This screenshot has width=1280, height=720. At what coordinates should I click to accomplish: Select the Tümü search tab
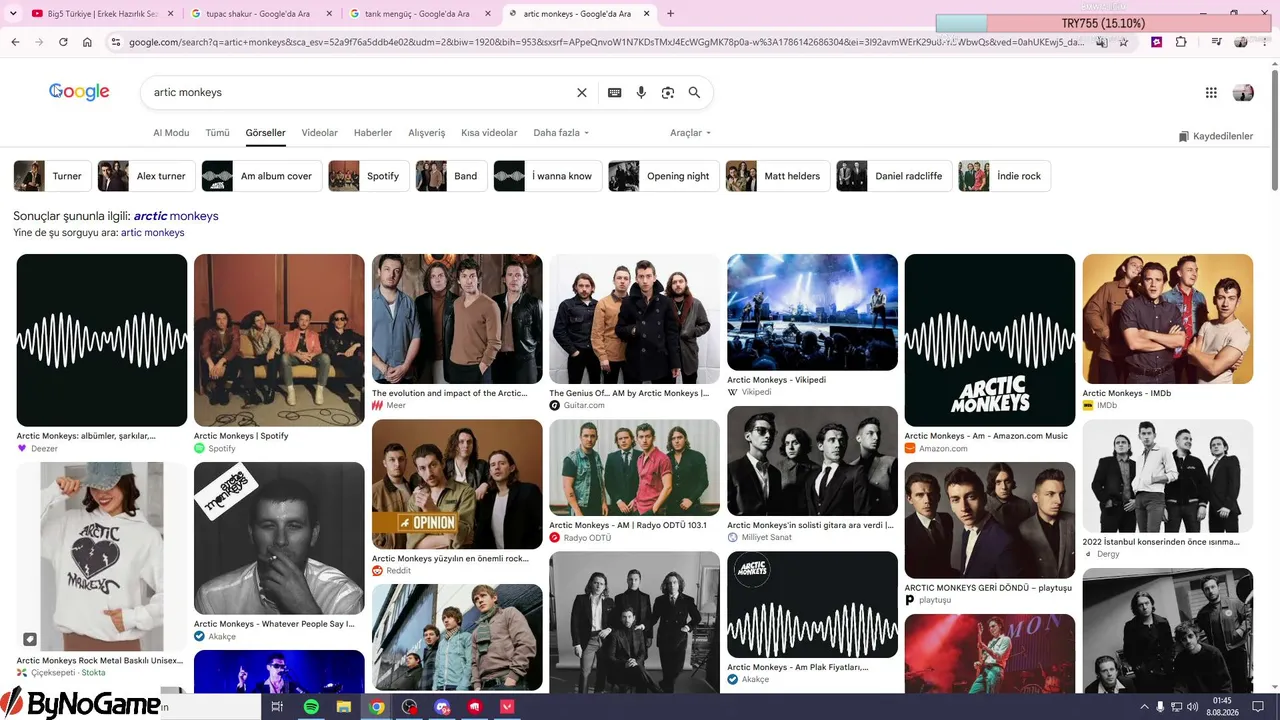point(217,133)
